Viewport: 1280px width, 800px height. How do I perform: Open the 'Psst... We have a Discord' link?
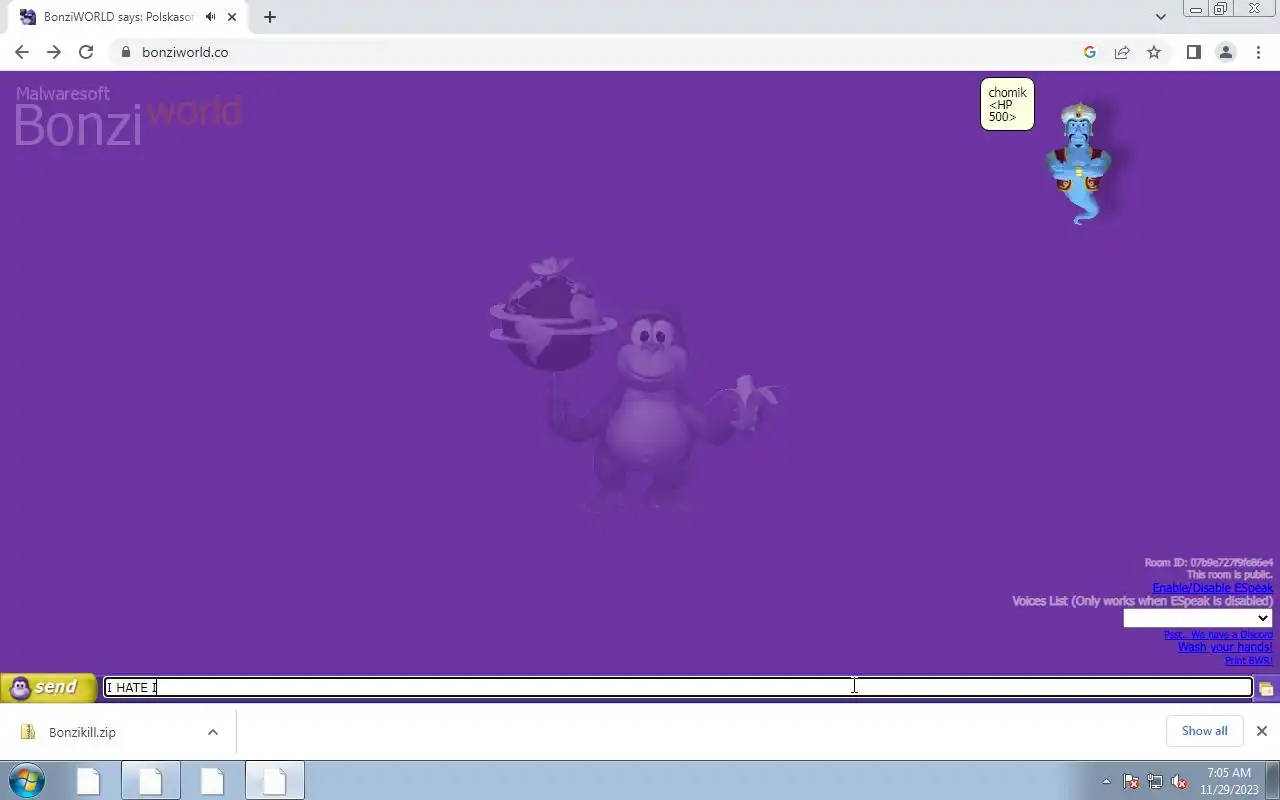coord(1218,635)
